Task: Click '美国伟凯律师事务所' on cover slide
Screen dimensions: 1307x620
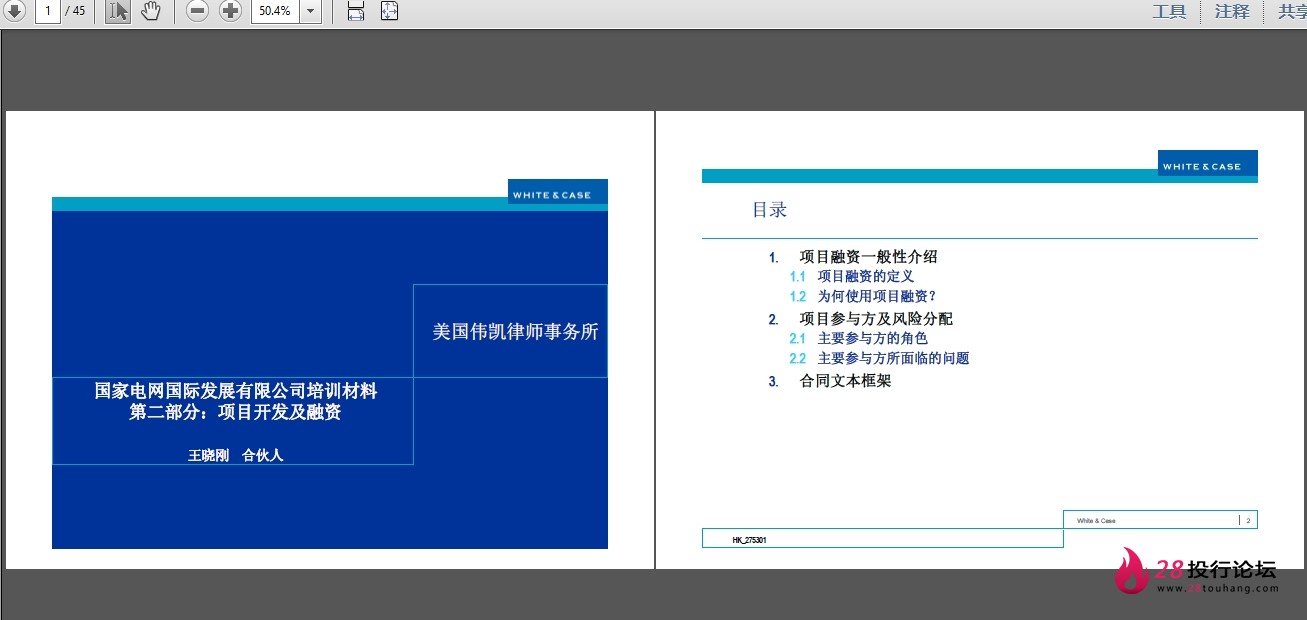Action: point(515,332)
